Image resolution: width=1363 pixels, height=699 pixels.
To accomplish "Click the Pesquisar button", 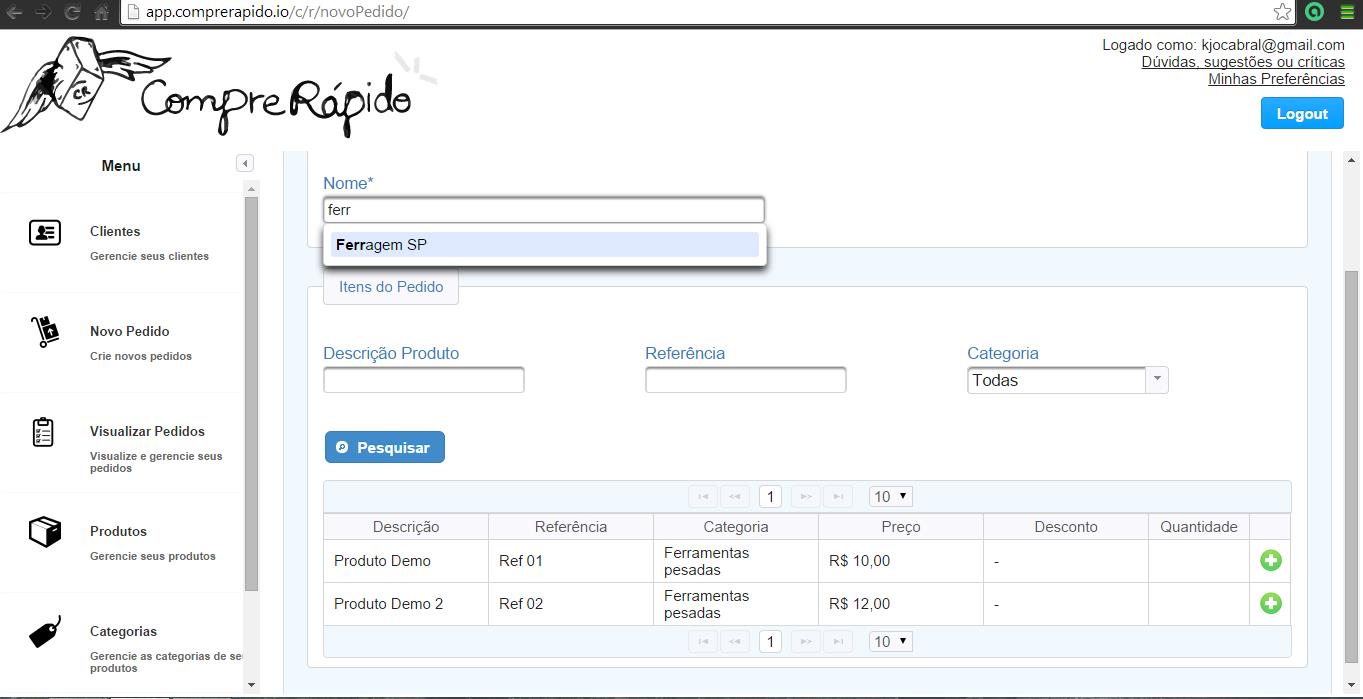I will pyautogui.click(x=385, y=448).
